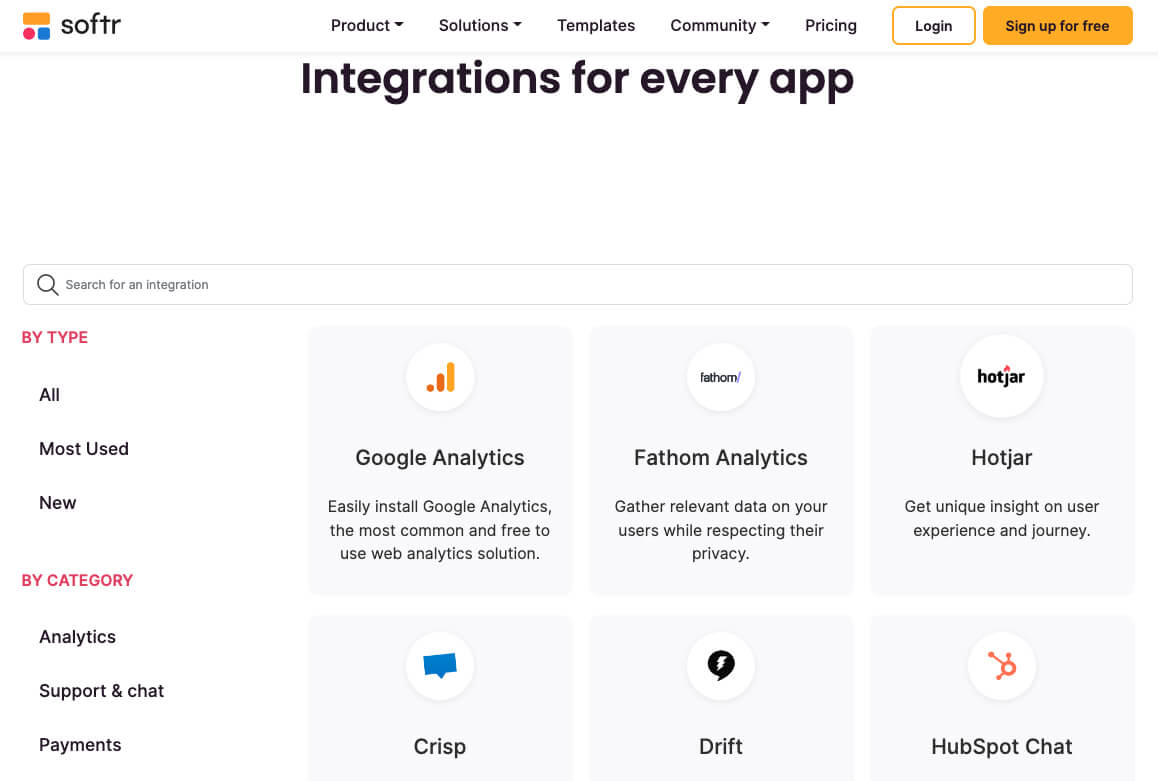Choose the Analytics category filter
Image resolution: width=1158 pixels, height=781 pixels.
click(x=77, y=636)
